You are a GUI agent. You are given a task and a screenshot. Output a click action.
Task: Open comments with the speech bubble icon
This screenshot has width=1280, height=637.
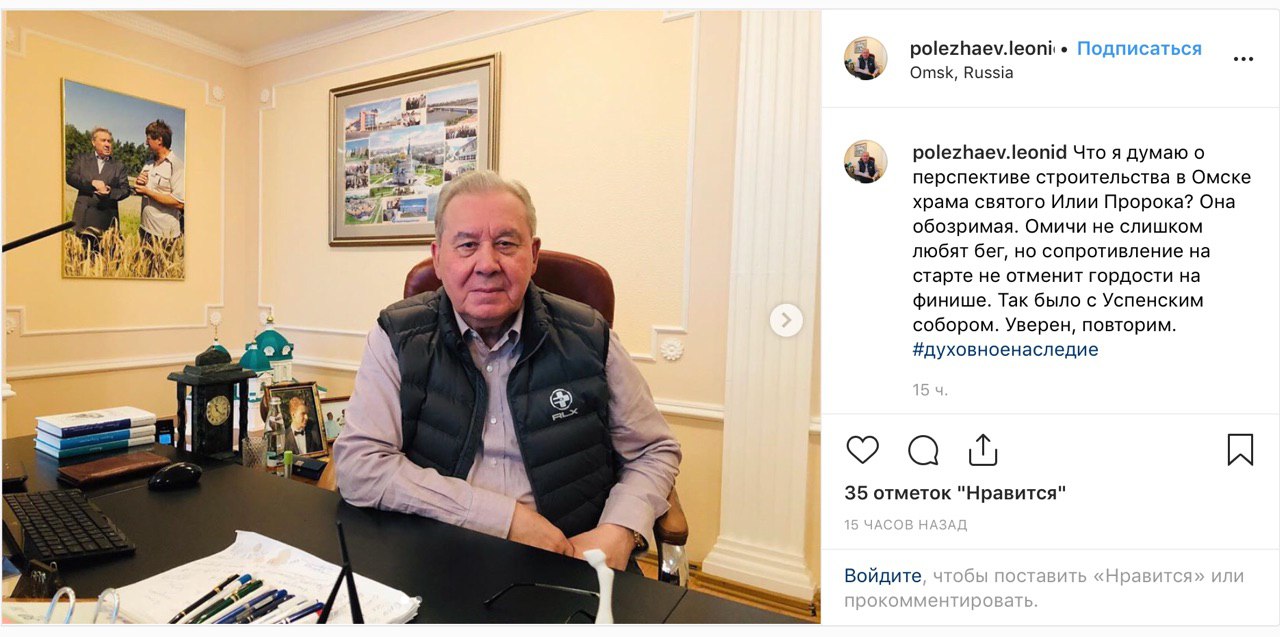[x=923, y=450]
